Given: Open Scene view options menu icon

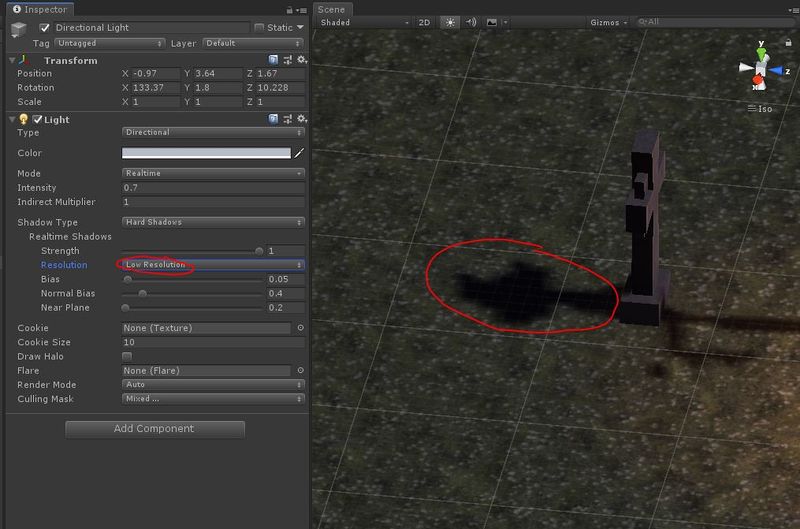Looking at the screenshot, I should click(x=795, y=10).
